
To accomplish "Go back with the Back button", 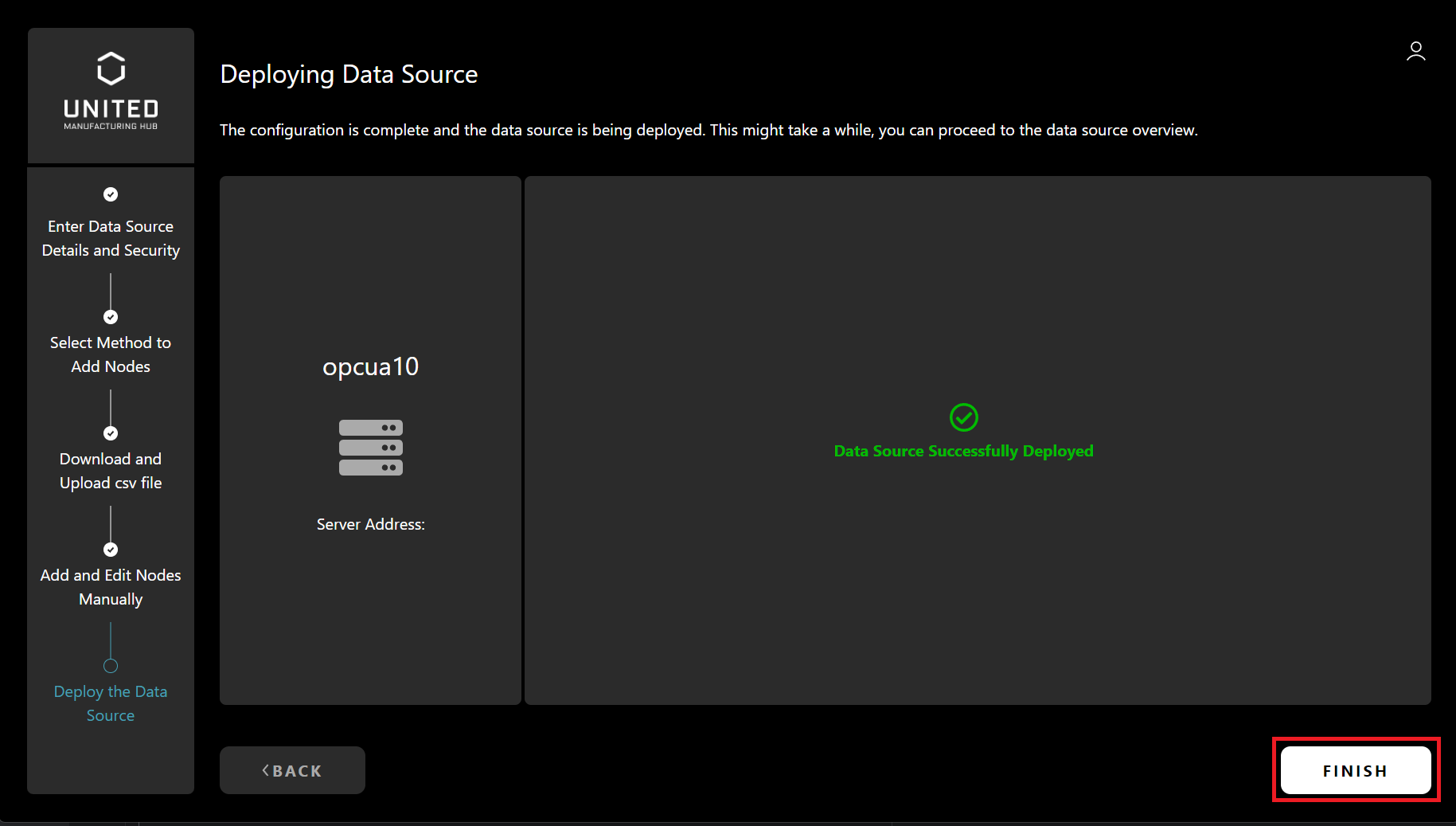I will pos(292,770).
